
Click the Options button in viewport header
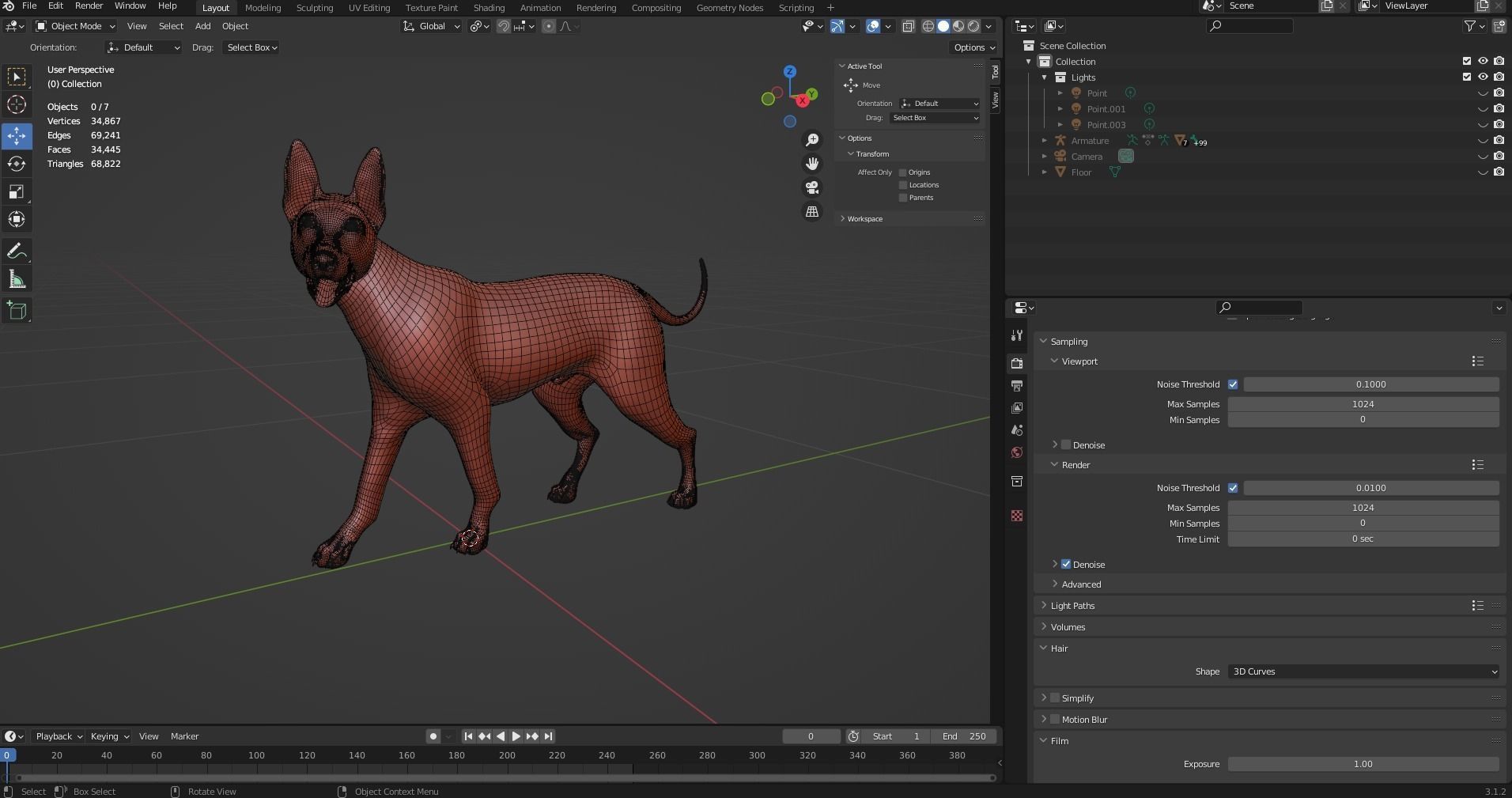(x=973, y=47)
